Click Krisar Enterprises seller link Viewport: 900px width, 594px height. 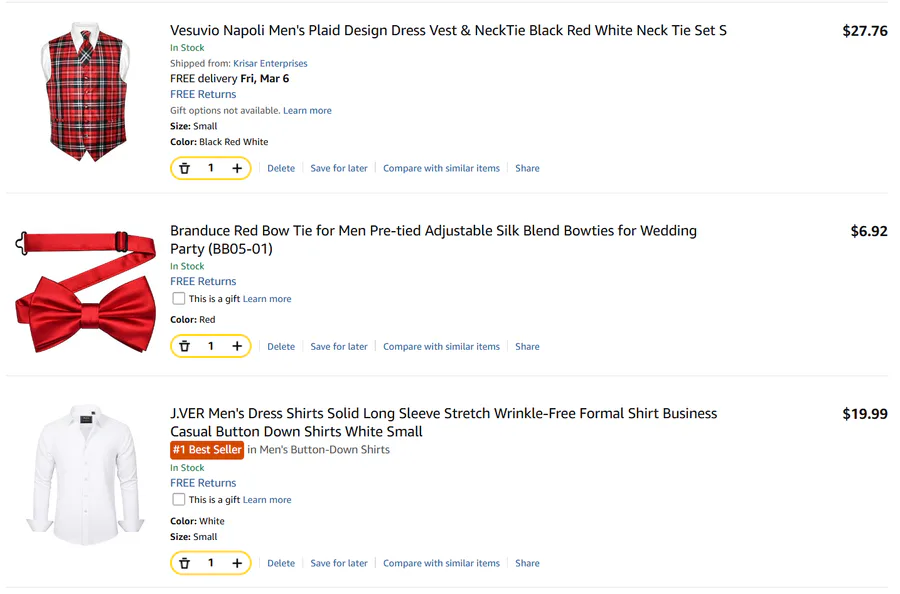pos(270,63)
